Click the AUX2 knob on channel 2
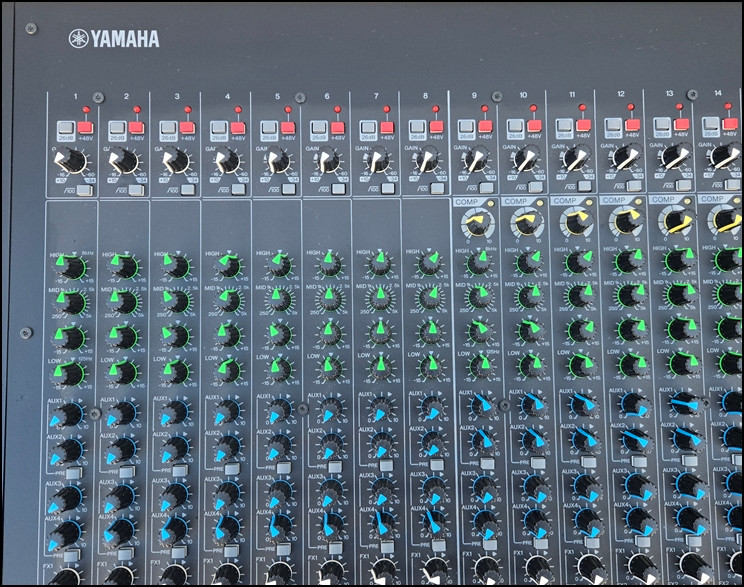The width and height of the screenshot is (744, 587). 121,450
